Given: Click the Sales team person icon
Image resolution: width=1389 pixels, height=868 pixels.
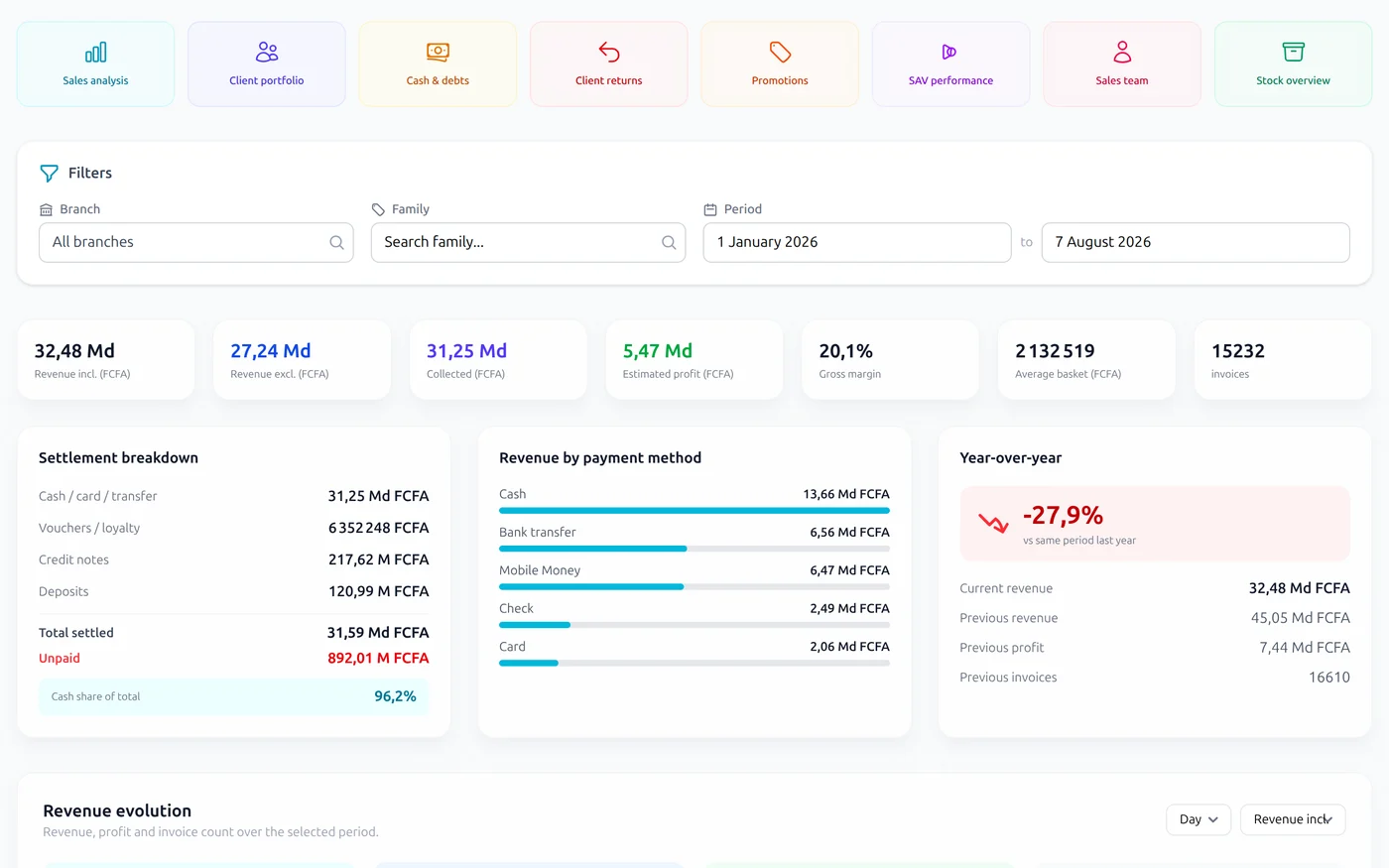Looking at the screenshot, I should point(1122,52).
